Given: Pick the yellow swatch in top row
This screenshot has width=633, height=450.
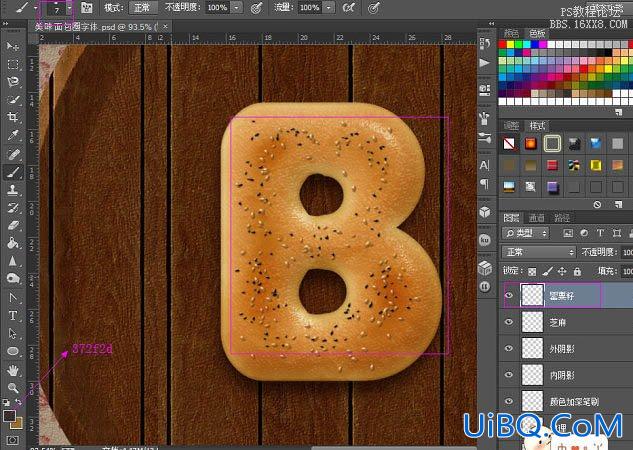Looking at the screenshot, I should (x=511, y=44).
